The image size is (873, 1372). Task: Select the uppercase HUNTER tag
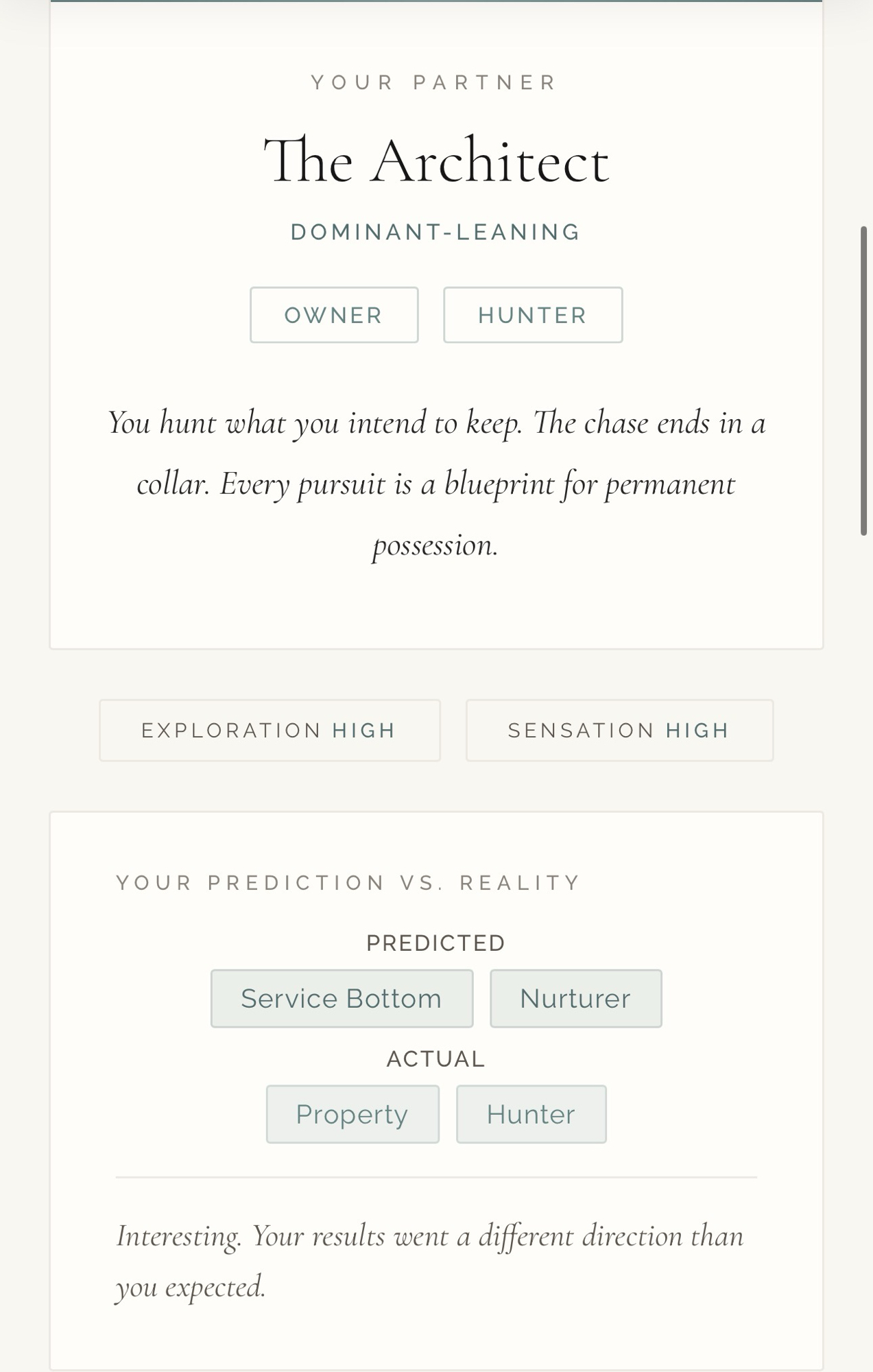533,315
